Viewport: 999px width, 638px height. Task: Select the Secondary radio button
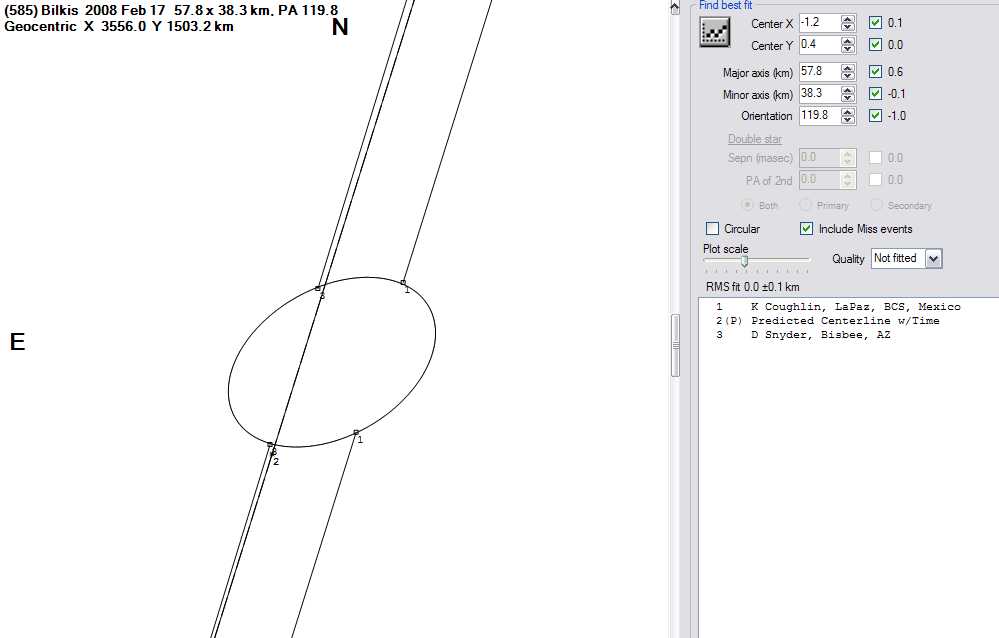click(x=876, y=205)
